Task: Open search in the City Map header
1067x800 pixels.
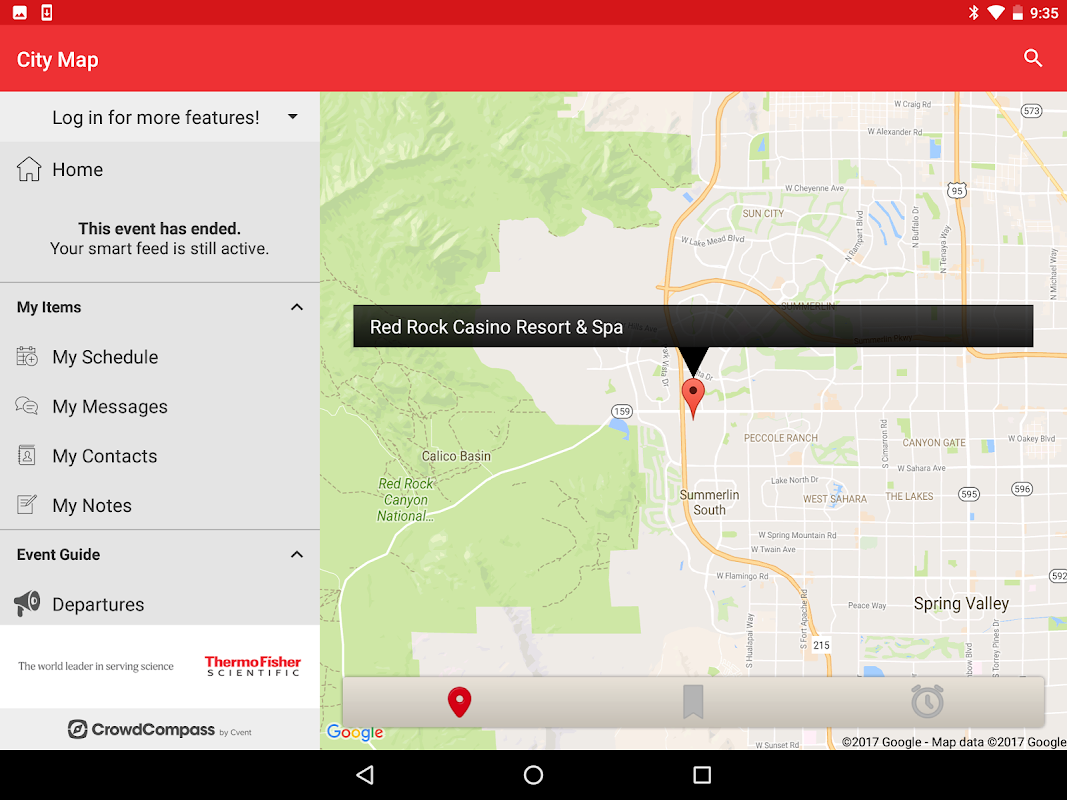Action: tap(1032, 59)
